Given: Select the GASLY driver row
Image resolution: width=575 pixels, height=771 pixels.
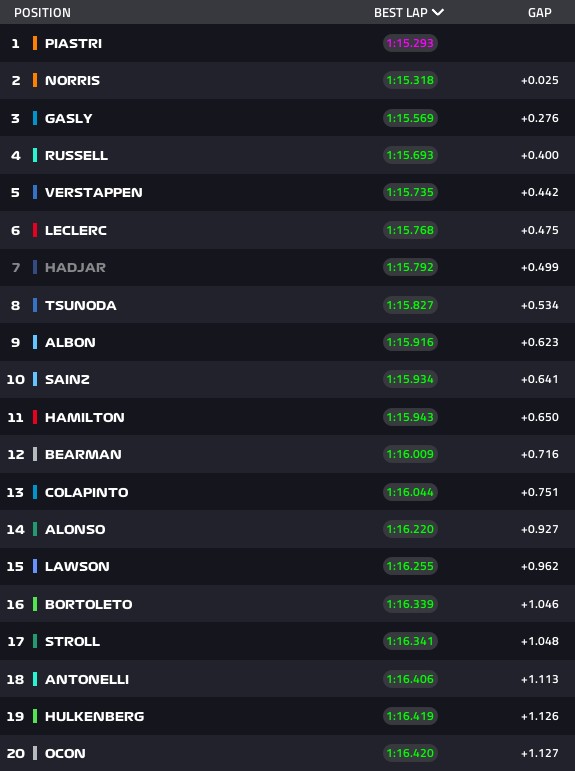Looking at the screenshot, I should point(287,118).
